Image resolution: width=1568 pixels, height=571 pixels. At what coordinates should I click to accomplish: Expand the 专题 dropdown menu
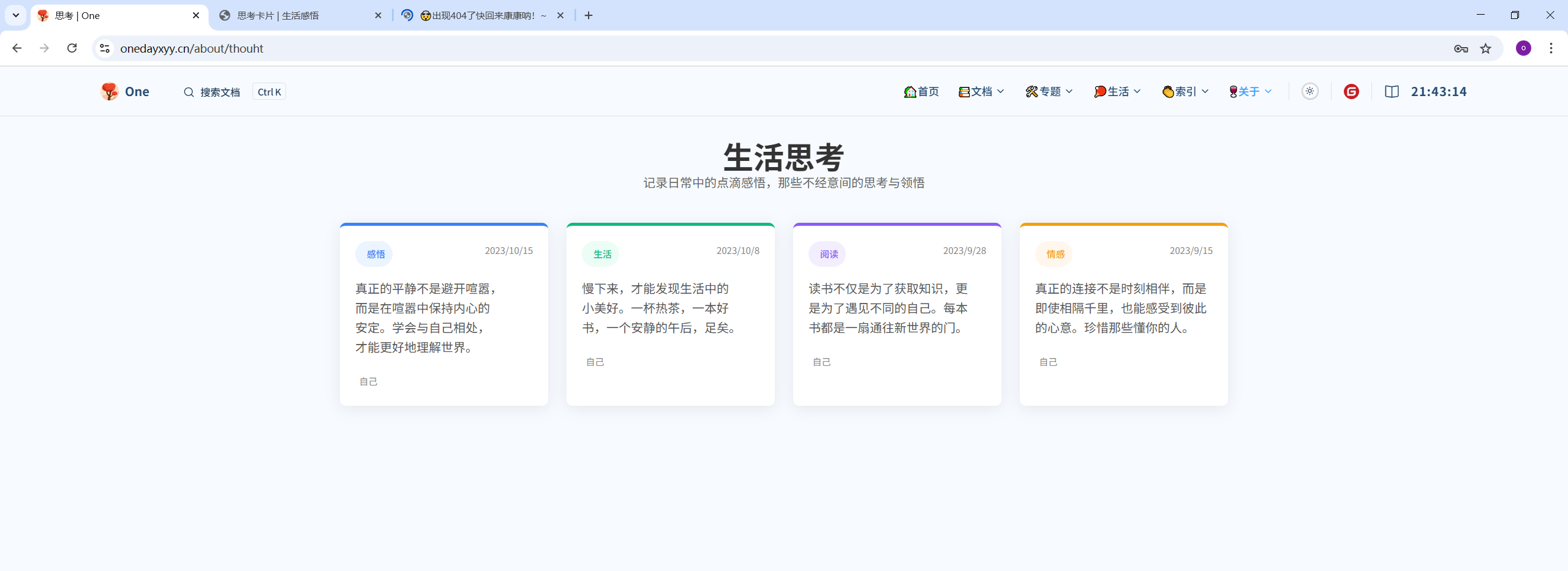click(x=1049, y=92)
